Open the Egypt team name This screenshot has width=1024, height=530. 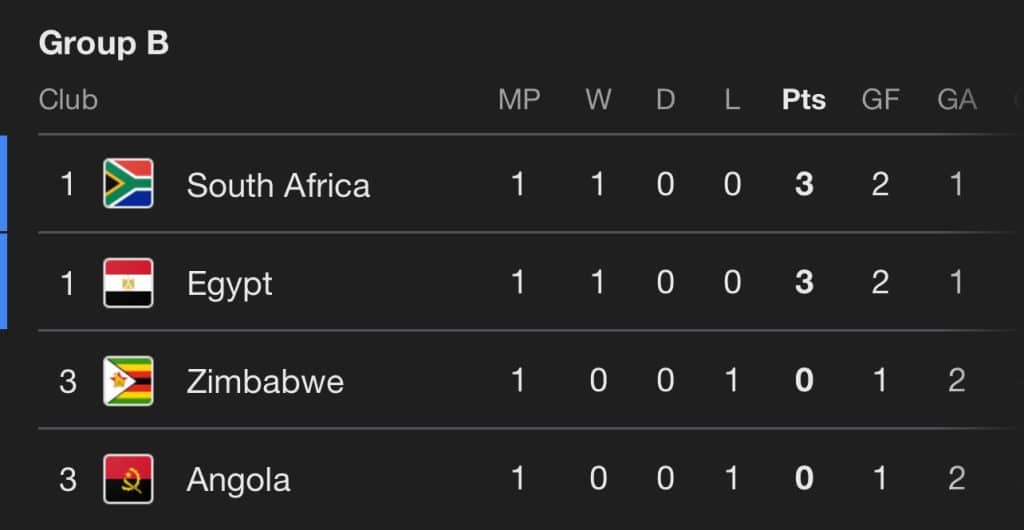coord(230,284)
